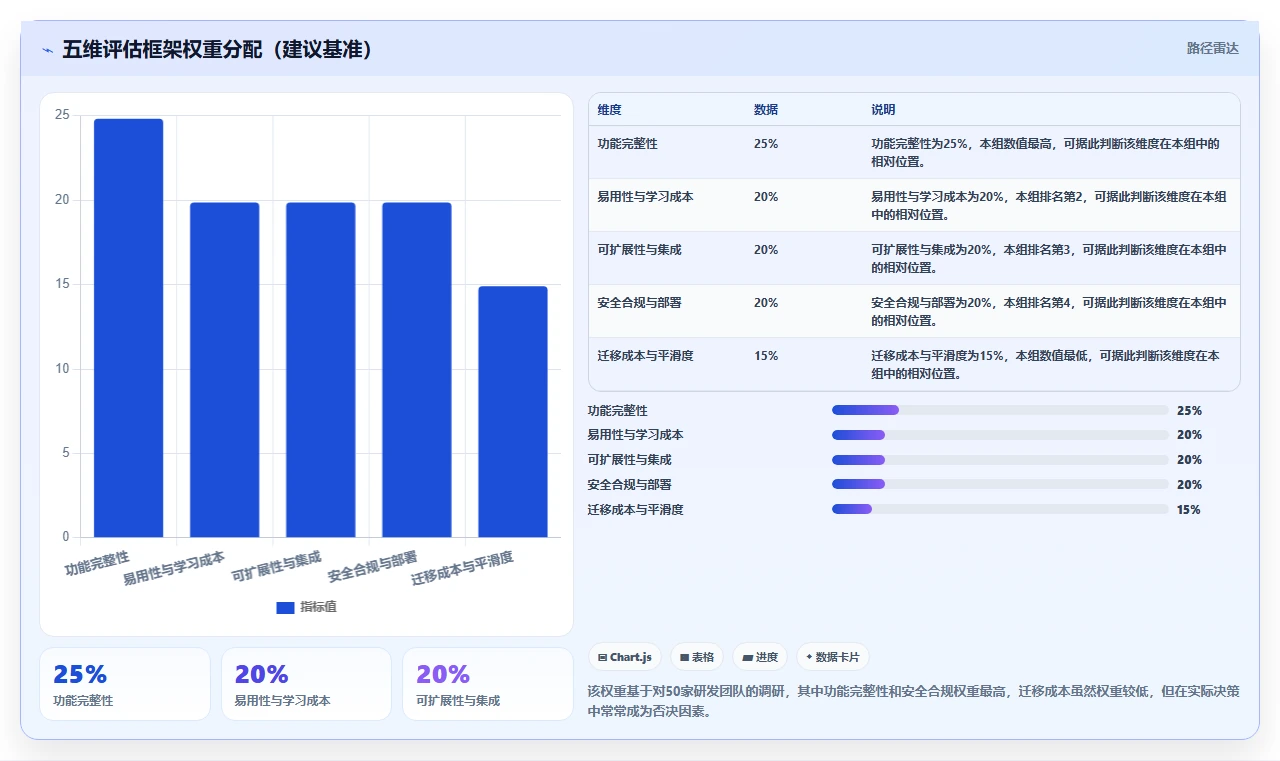1280x761 pixels.
Task: Click the 路径雷达 label in the header
Action: (1212, 48)
